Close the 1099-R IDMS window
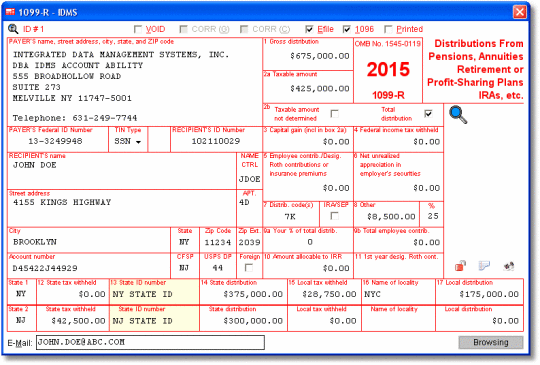This screenshot has height=365, width=540. tap(519, 12)
